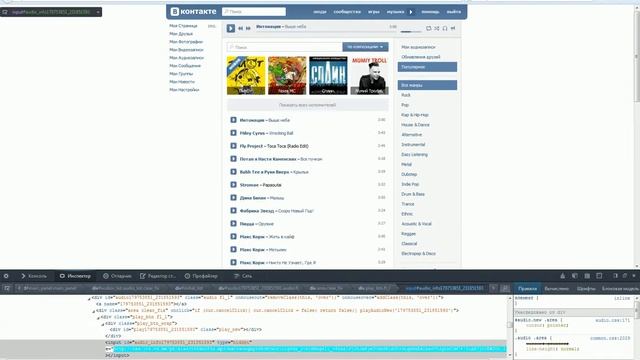This screenshot has width=640, height=360.
Task: Seek along the player progress bar
Action: (x=326, y=32)
